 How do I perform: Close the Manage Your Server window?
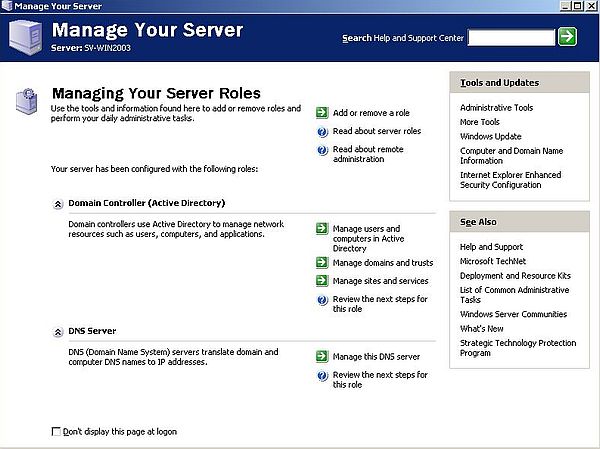[591, 6]
